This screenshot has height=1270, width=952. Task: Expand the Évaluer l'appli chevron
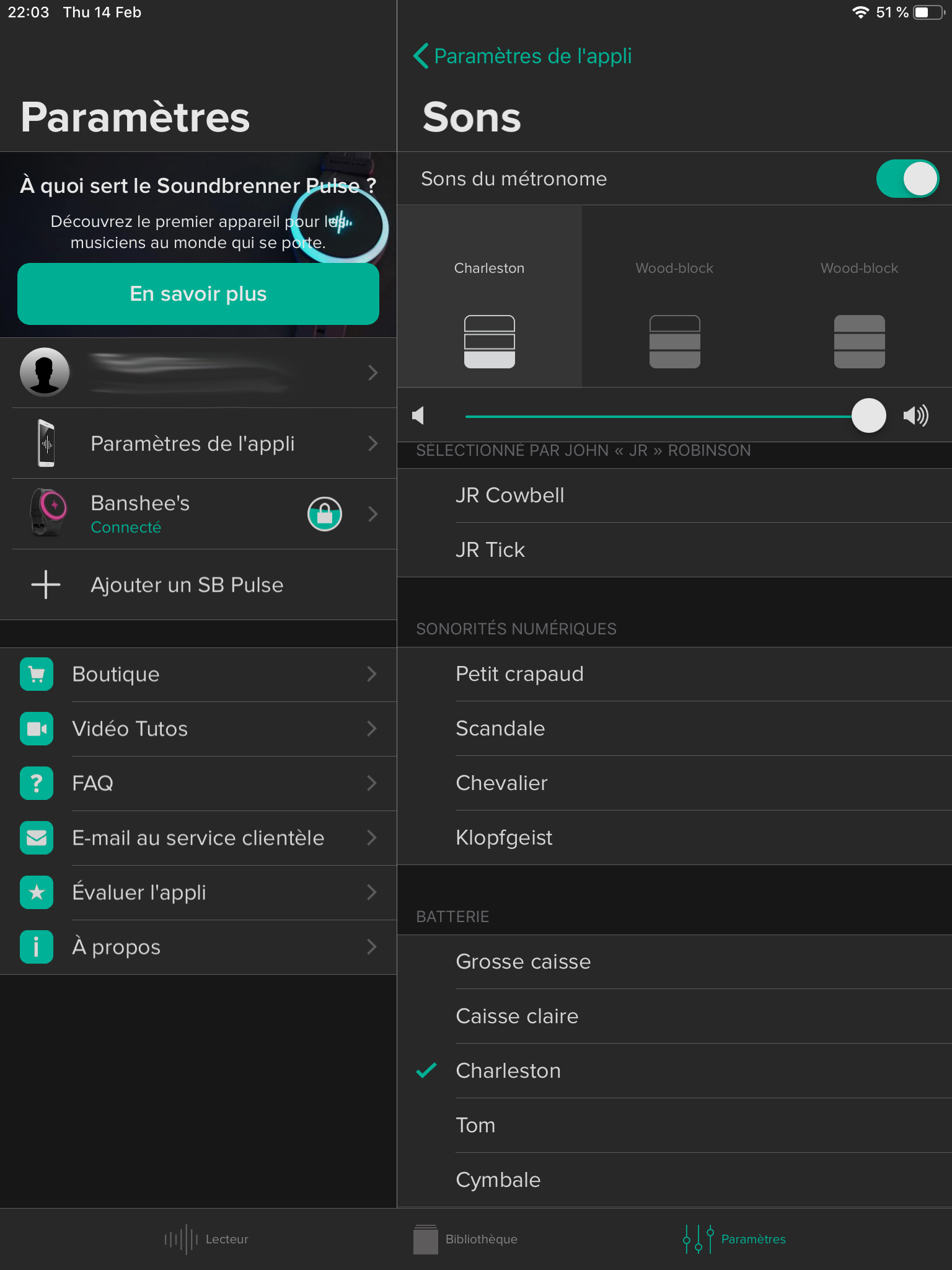pyautogui.click(x=372, y=892)
